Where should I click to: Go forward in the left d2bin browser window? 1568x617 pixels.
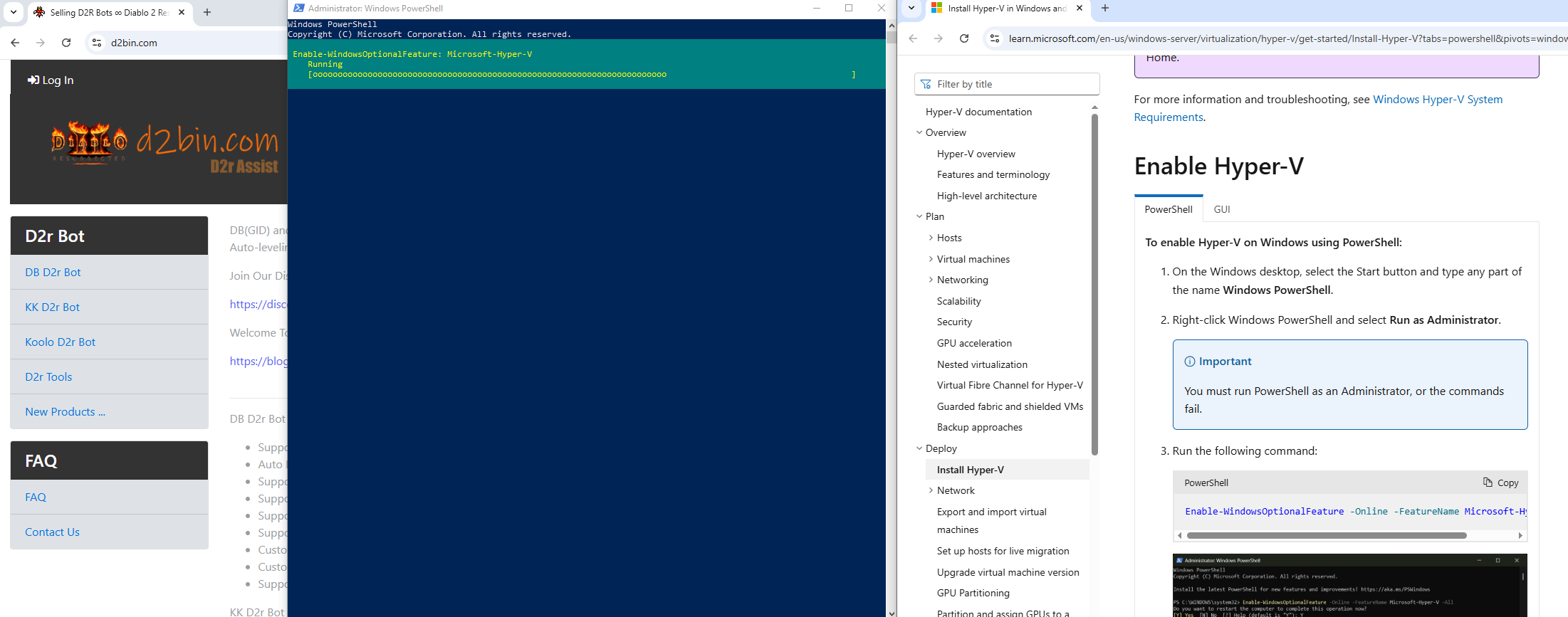pos(41,43)
